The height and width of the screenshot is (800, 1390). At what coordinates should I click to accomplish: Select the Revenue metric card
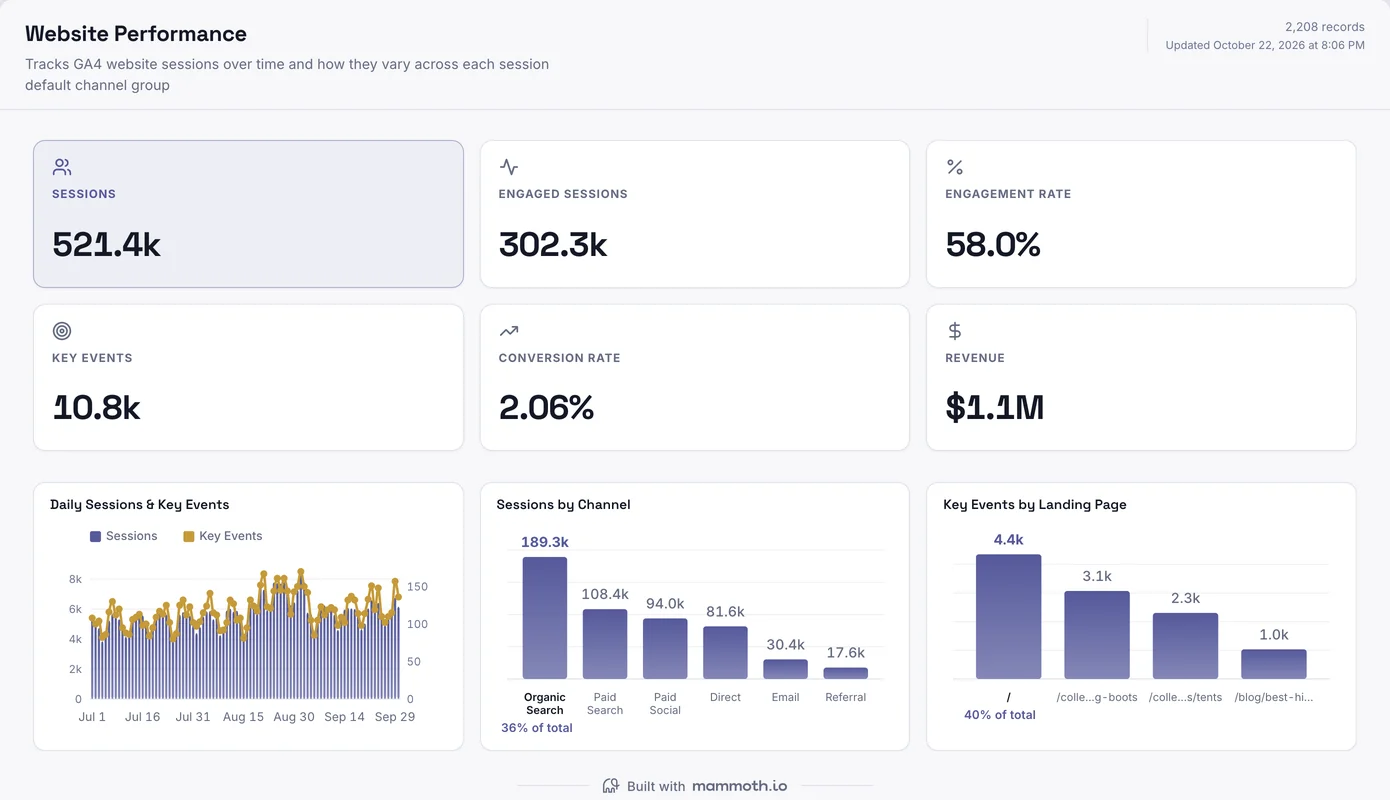1141,378
